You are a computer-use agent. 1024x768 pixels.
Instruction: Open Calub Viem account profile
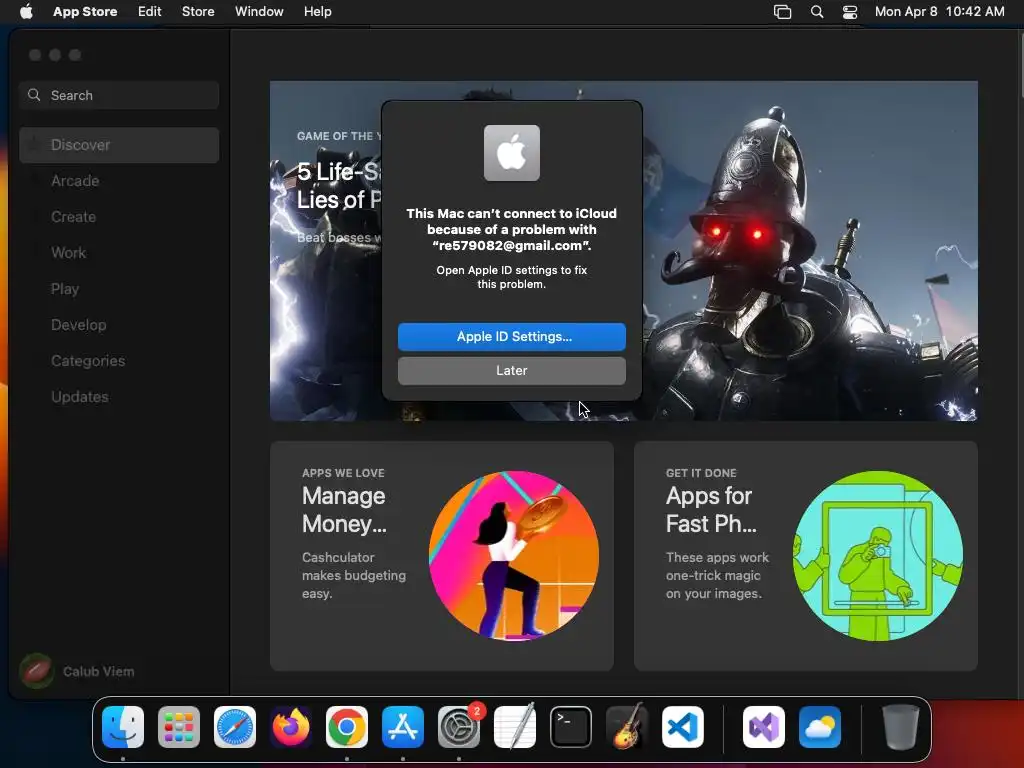point(78,671)
